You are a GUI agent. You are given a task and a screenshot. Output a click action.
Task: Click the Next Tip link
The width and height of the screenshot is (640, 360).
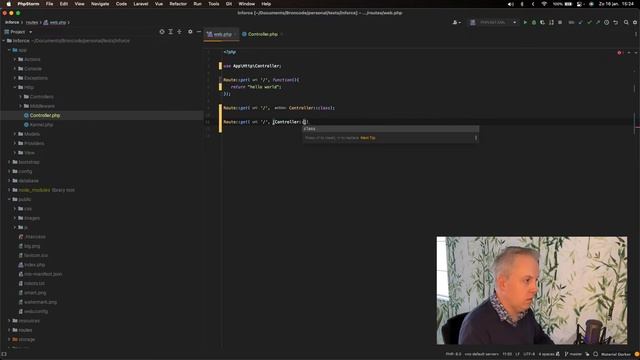368,138
